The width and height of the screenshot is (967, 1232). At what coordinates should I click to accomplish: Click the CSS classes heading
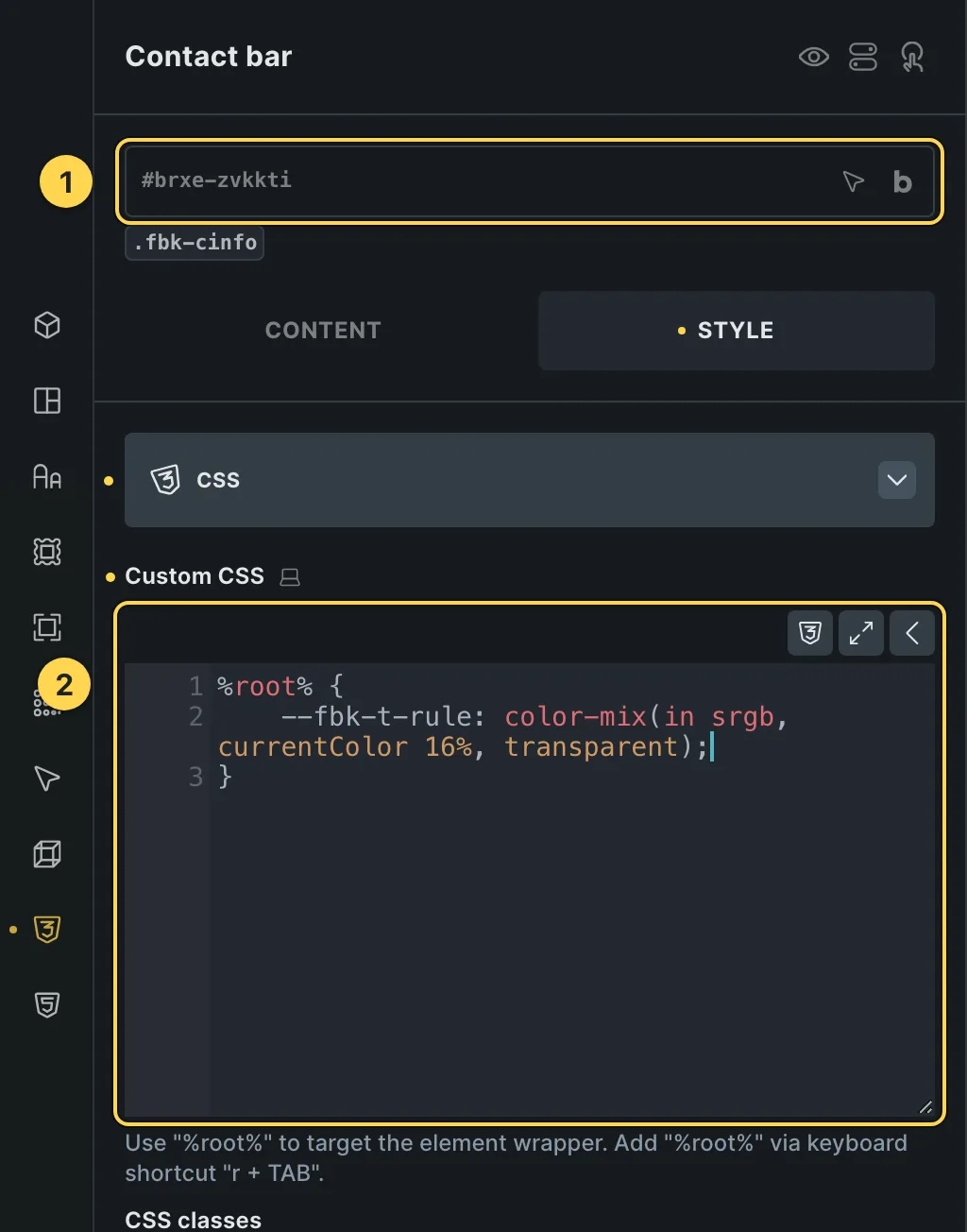(194, 1220)
